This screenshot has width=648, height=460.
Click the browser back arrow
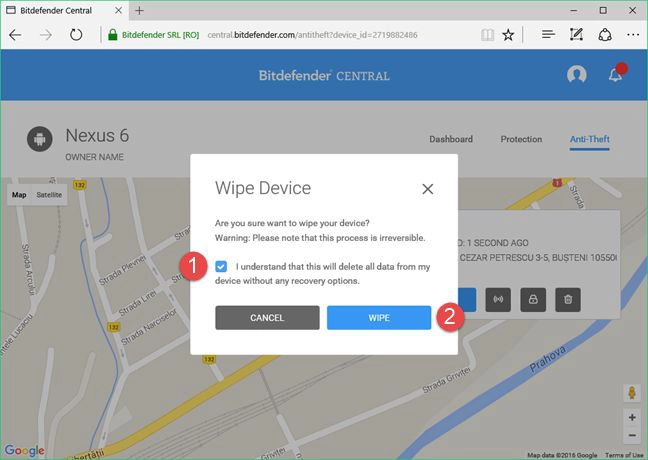(15, 35)
